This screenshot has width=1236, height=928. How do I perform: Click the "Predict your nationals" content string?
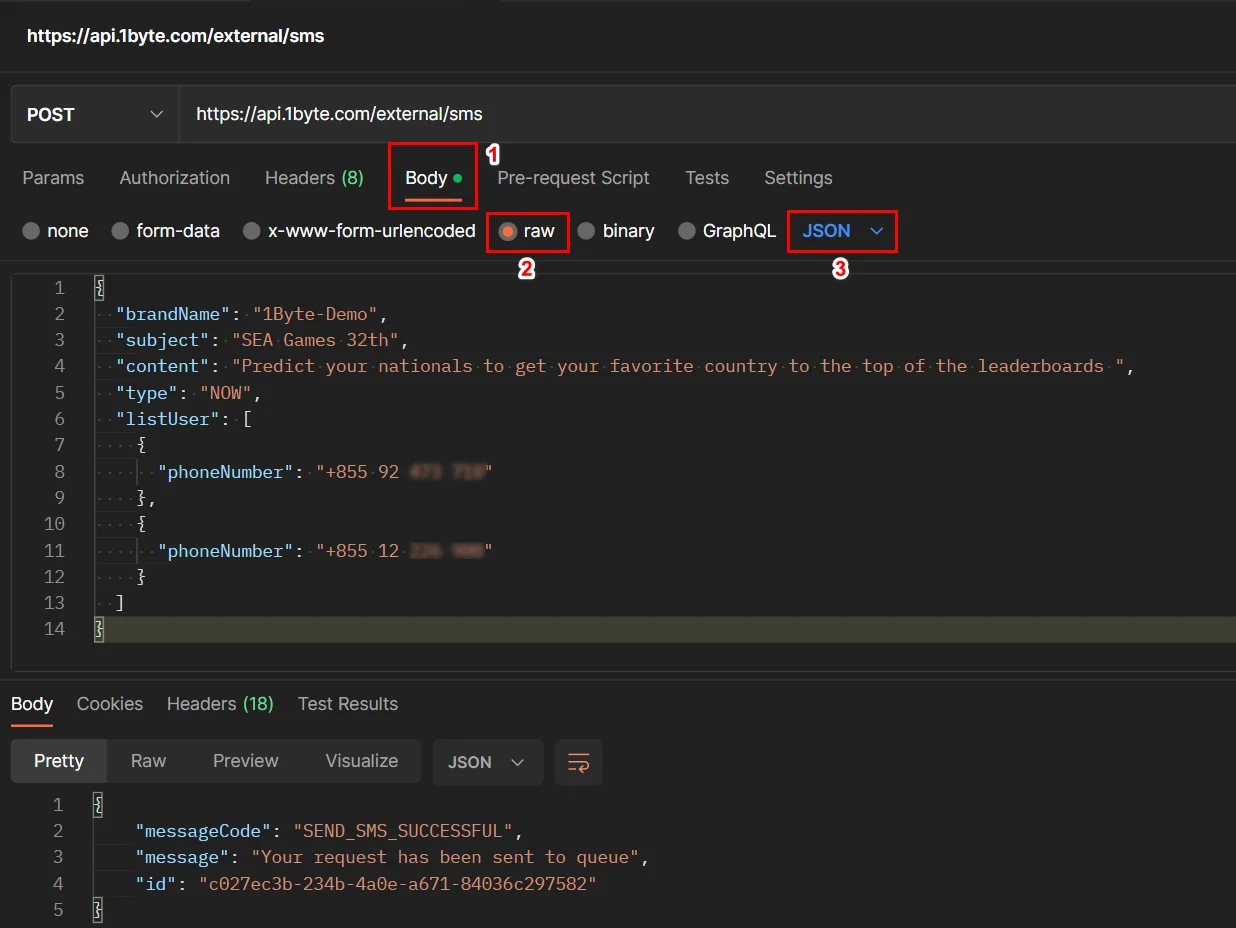point(678,366)
